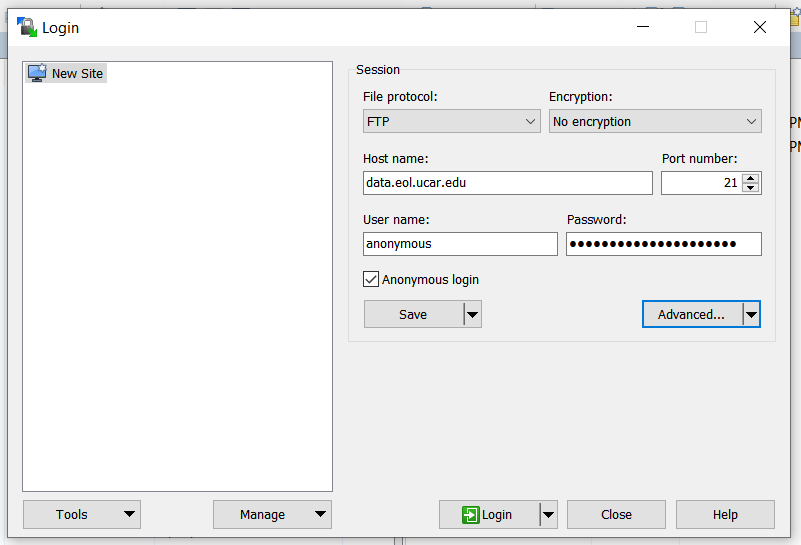Click the Password field
This screenshot has width=801, height=545.
(664, 244)
